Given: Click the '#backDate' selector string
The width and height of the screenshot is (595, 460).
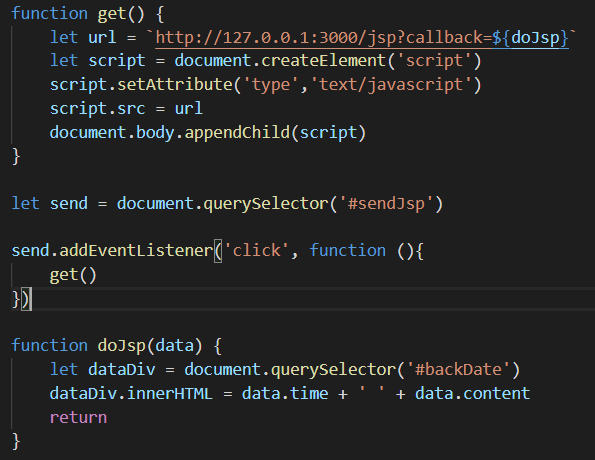Looking at the screenshot, I should click(458, 370).
